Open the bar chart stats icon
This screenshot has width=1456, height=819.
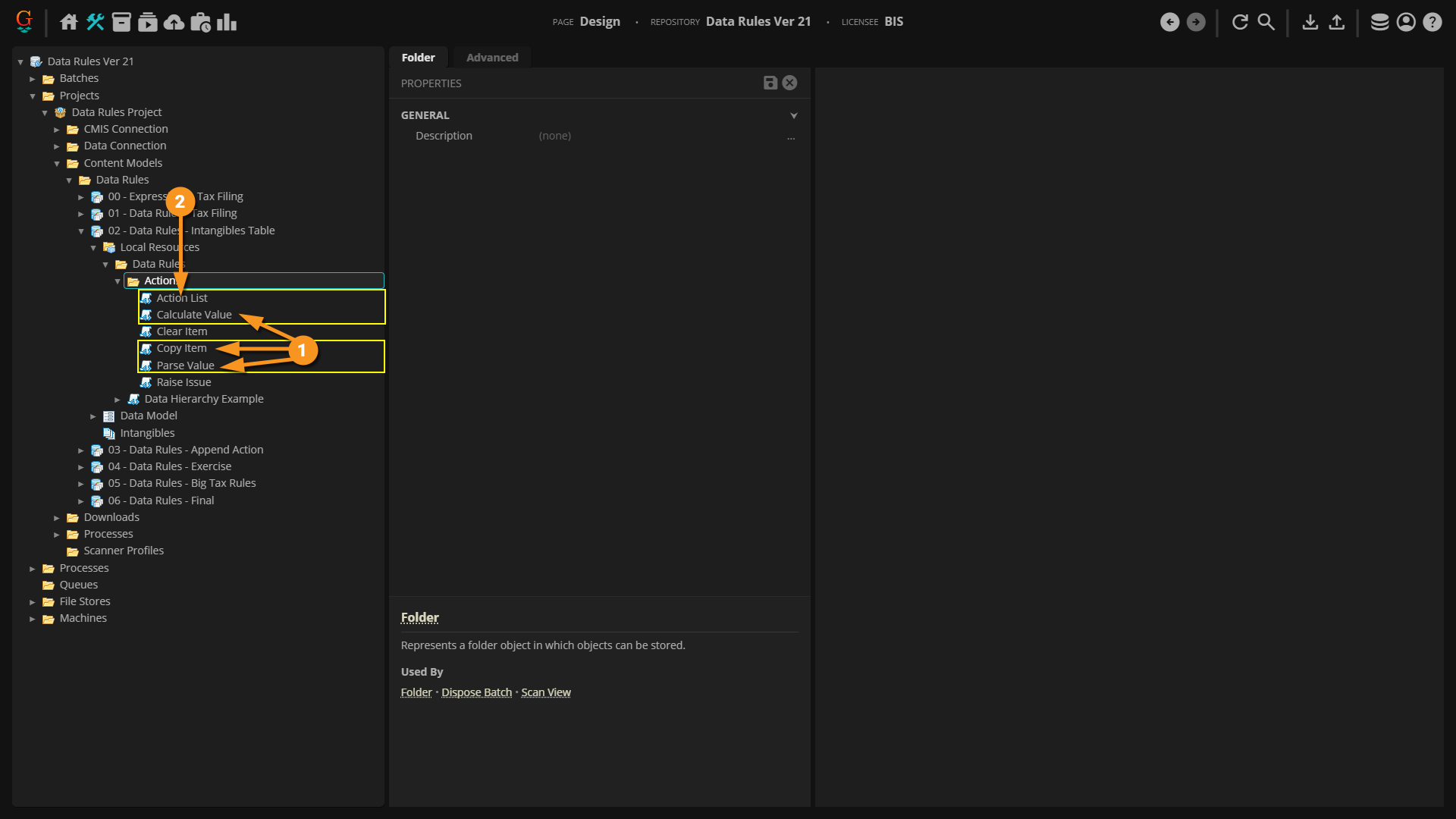[x=227, y=22]
